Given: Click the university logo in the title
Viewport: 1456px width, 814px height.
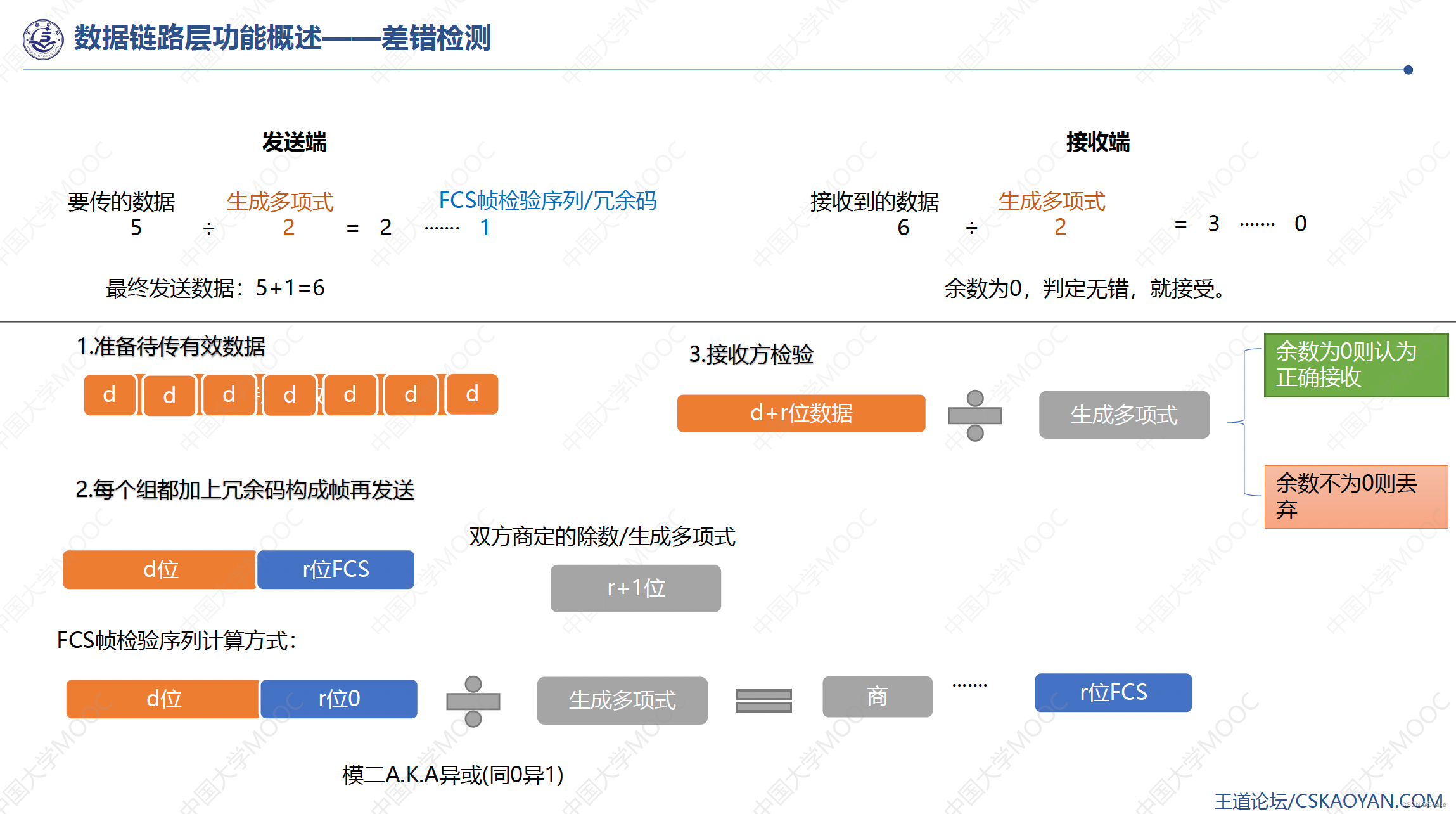Looking at the screenshot, I should [x=43, y=39].
